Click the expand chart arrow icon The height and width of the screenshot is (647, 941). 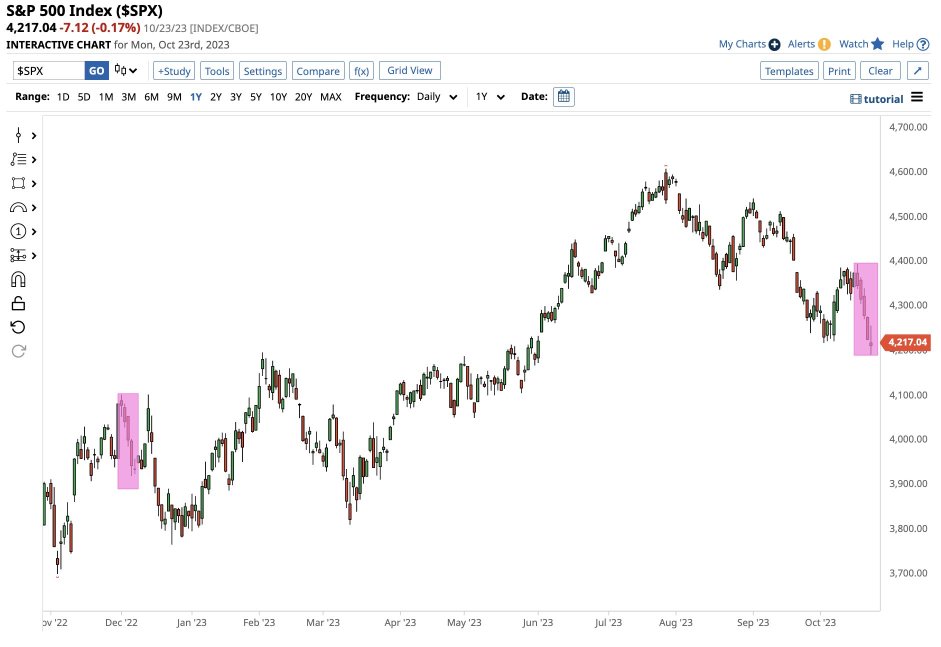click(918, 71)
